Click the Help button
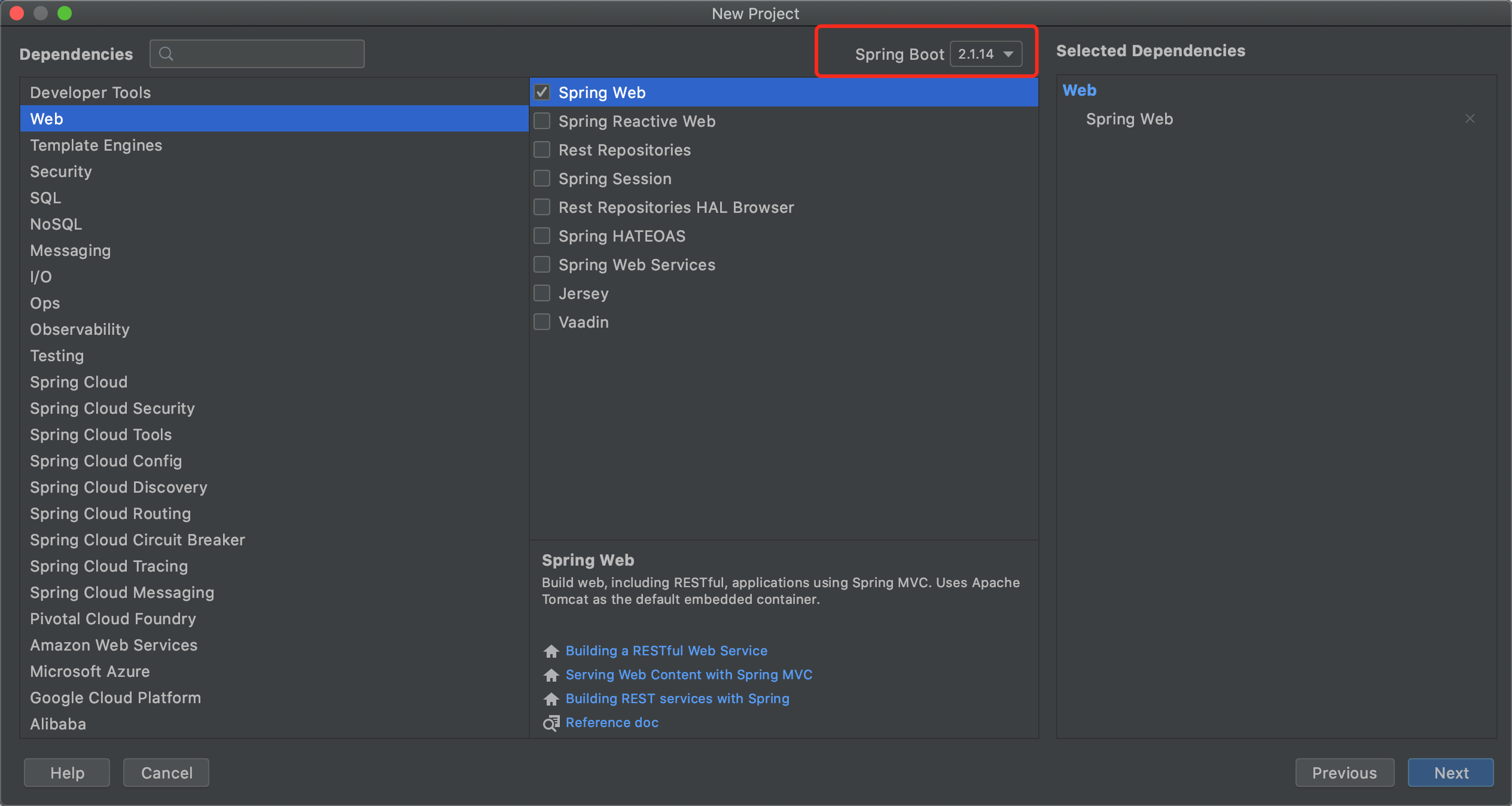This screenshot has height=806, width=1512. [67, 773]
